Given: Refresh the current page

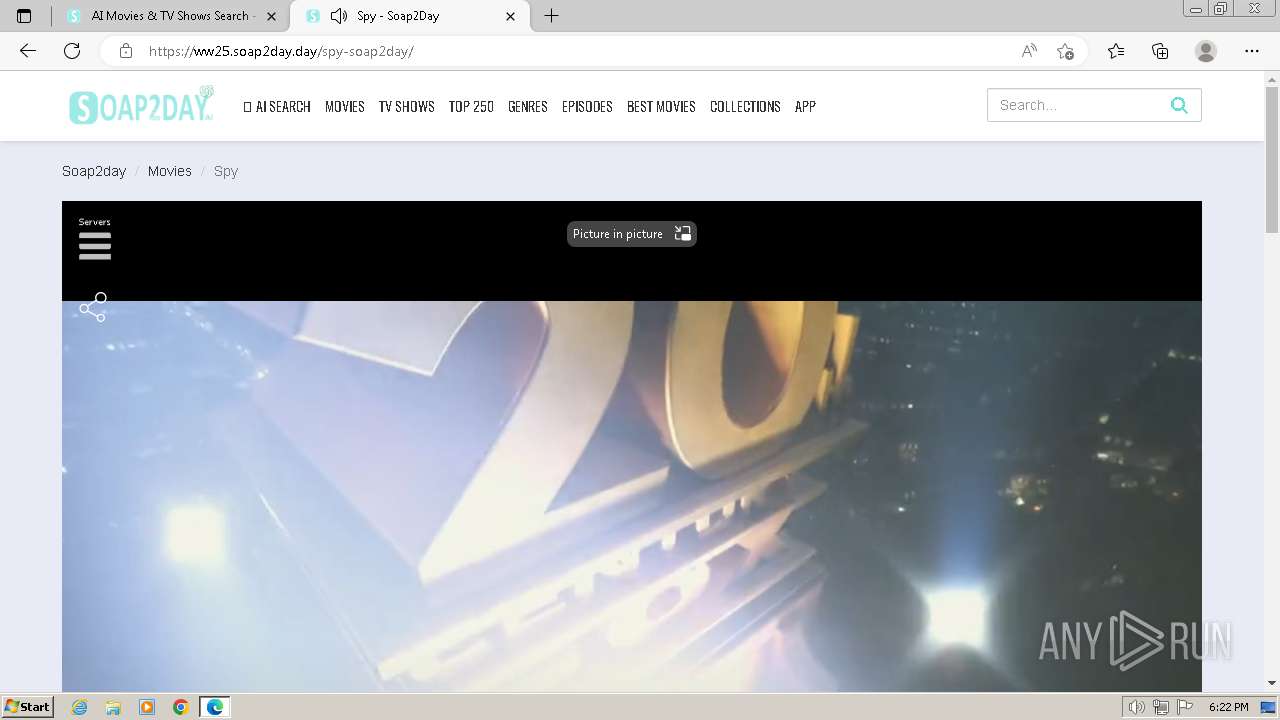Looking at the screenshot, I should (x=72, y=51).
